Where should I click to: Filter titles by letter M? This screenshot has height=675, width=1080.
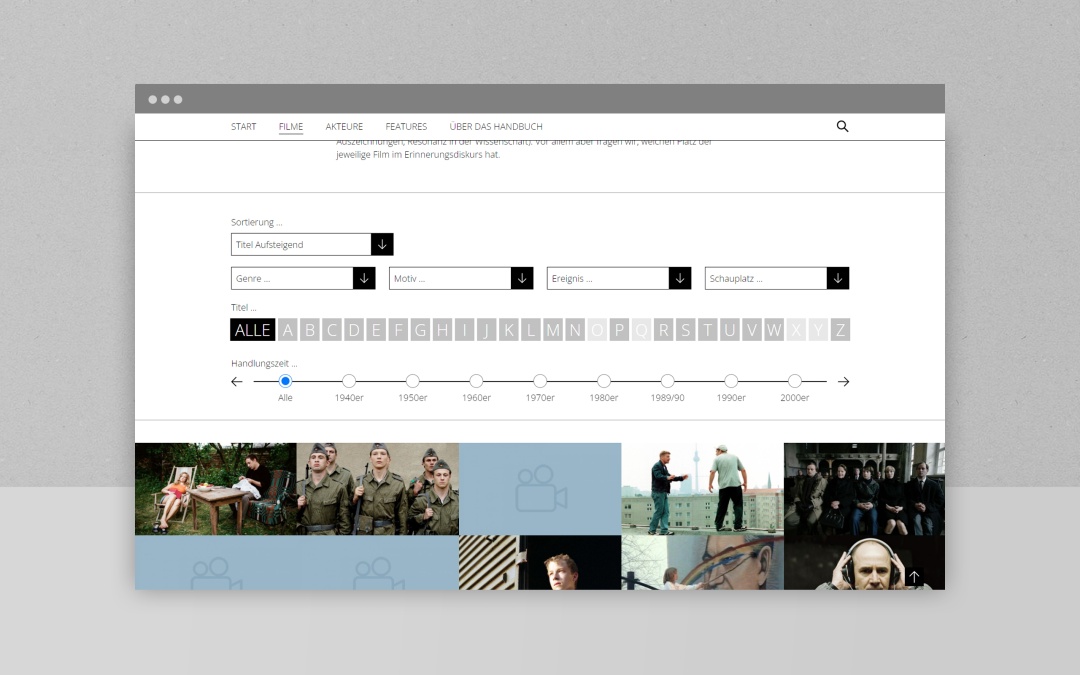553,330
